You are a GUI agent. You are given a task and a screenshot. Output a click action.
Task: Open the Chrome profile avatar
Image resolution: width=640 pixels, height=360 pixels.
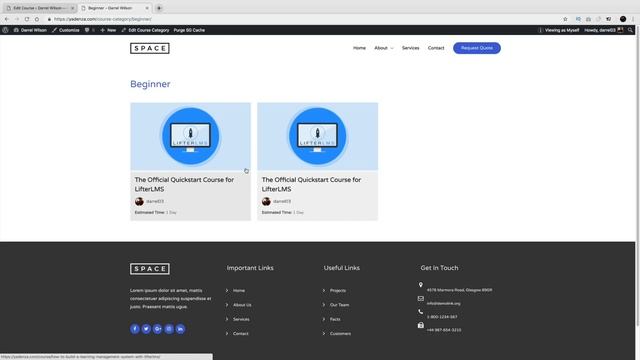pyautogui.click(x=623, y=19)
